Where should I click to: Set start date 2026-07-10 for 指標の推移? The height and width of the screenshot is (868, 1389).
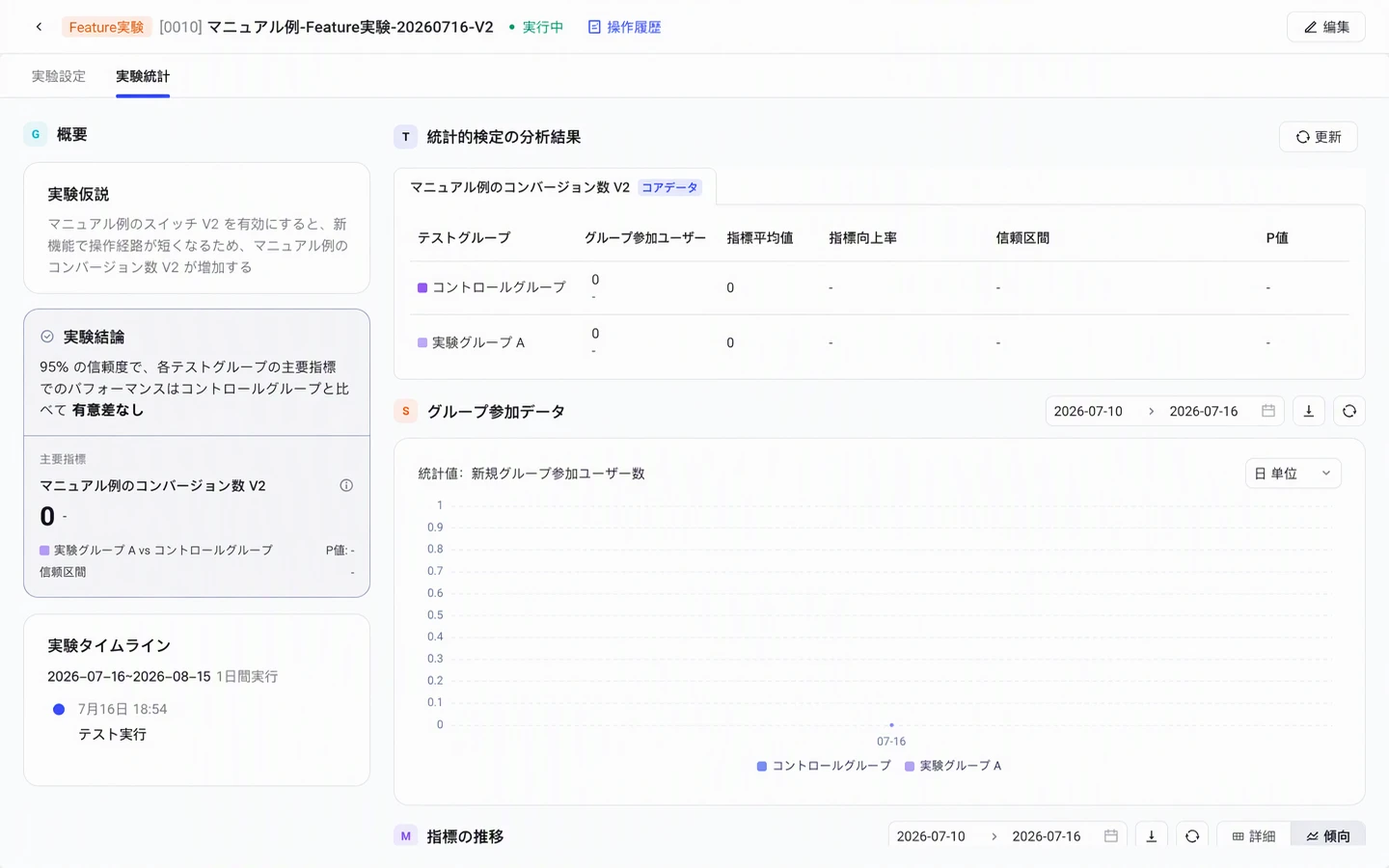coord(931,836)
